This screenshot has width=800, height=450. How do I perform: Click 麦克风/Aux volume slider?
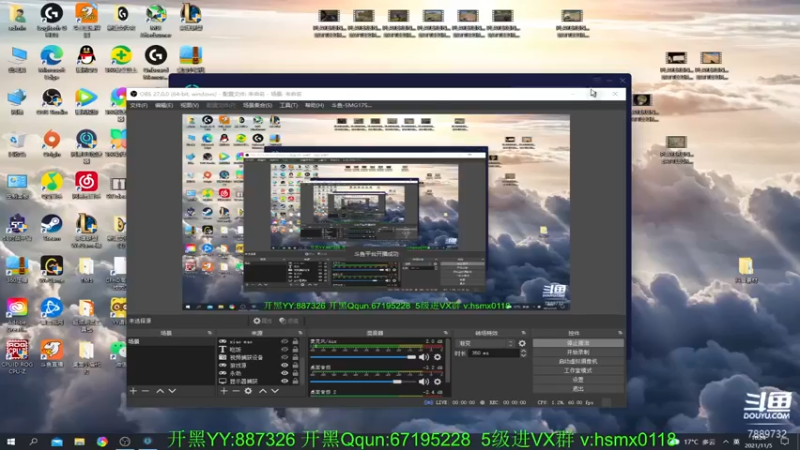click(363, 357)
